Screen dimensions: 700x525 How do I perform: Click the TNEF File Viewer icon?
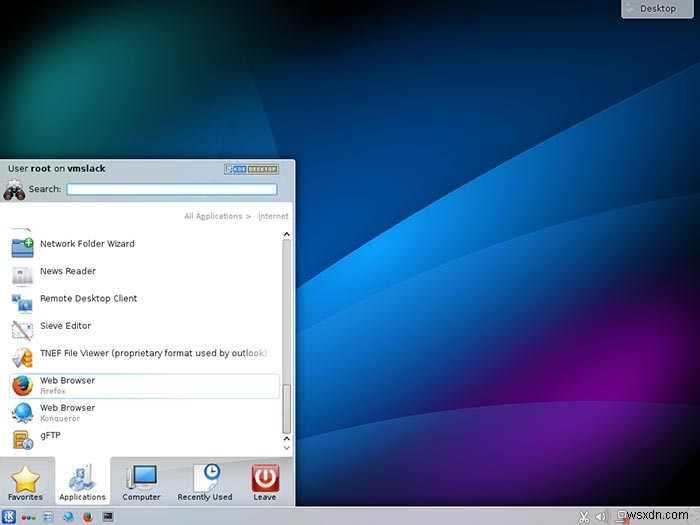click(x=22, y=358)
